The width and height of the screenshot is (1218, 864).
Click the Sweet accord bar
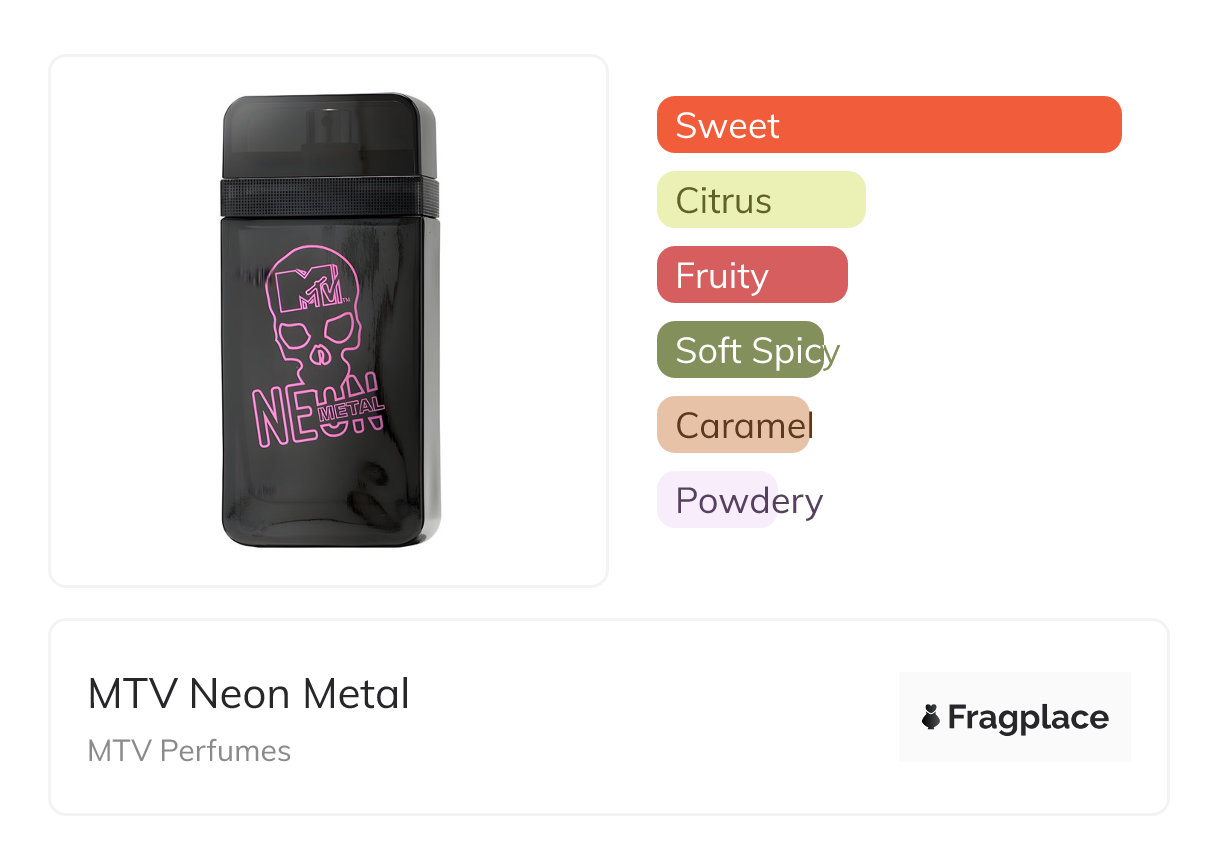pos(888,125)
